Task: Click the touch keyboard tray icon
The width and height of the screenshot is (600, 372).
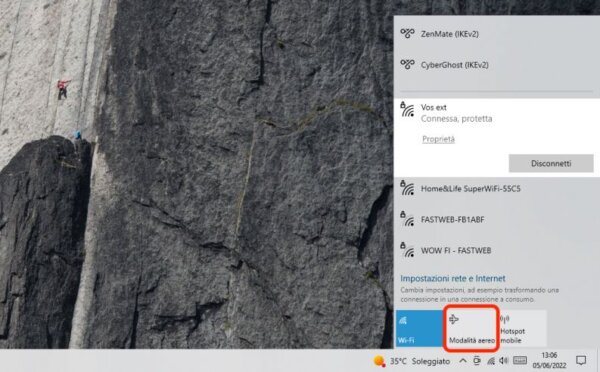Action: (x=520, y=361)
